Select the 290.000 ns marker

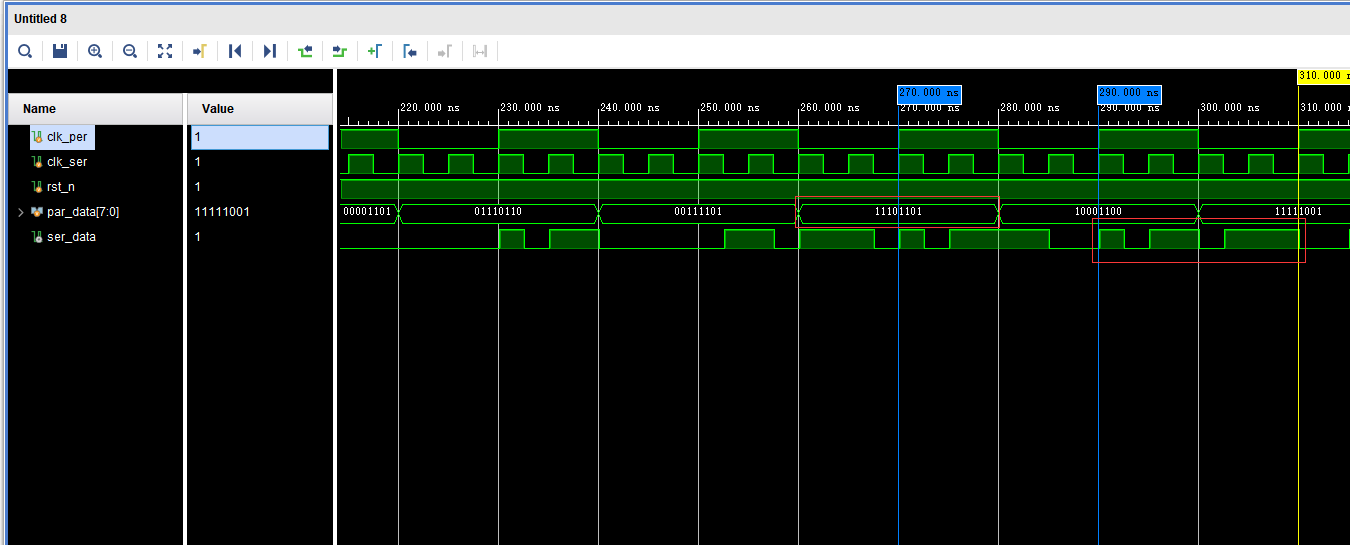click(1130, 93)
